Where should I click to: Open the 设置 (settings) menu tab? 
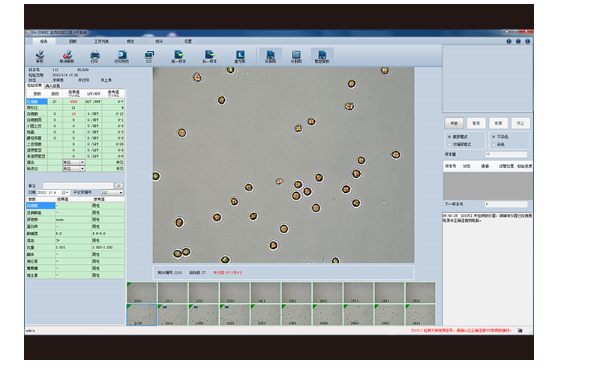click(x=188, y=41)
